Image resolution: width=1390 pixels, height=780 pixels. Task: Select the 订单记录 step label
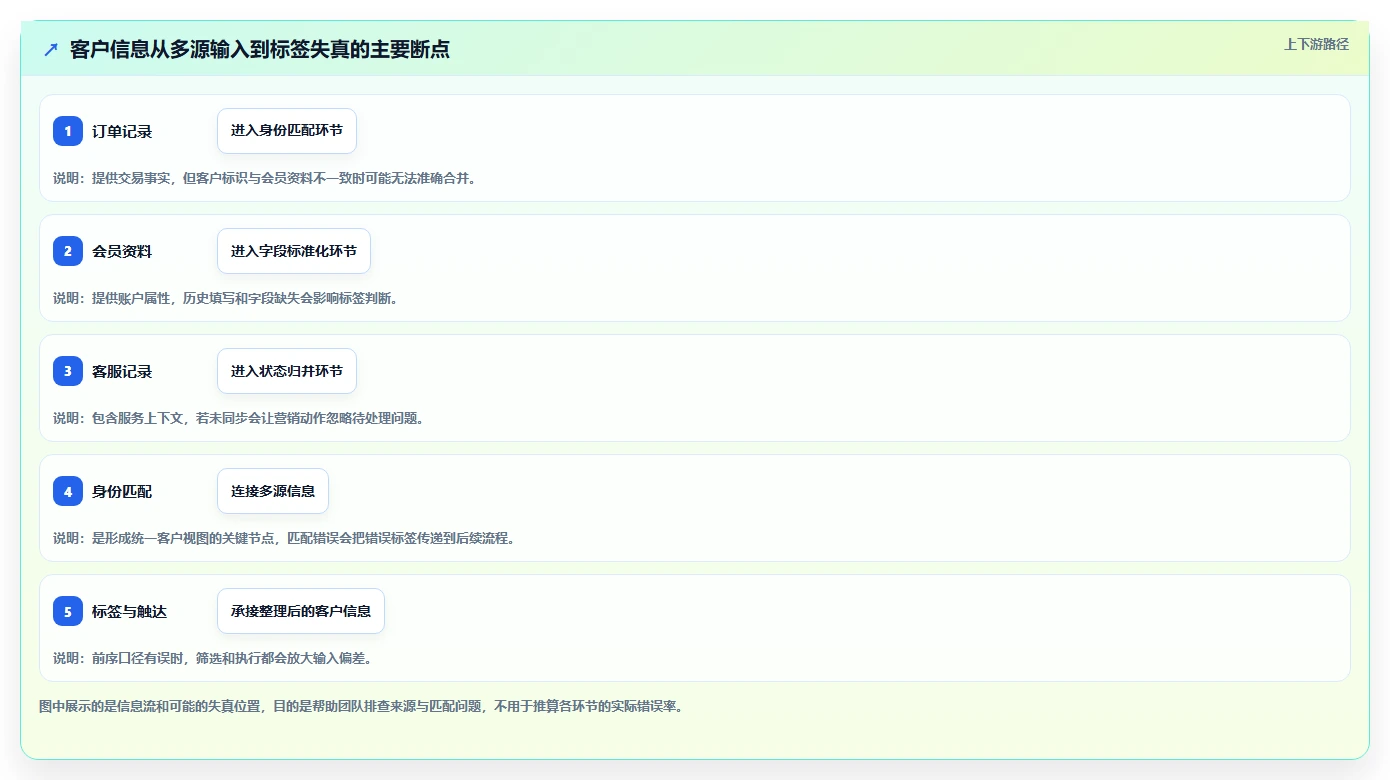[122, 131]
